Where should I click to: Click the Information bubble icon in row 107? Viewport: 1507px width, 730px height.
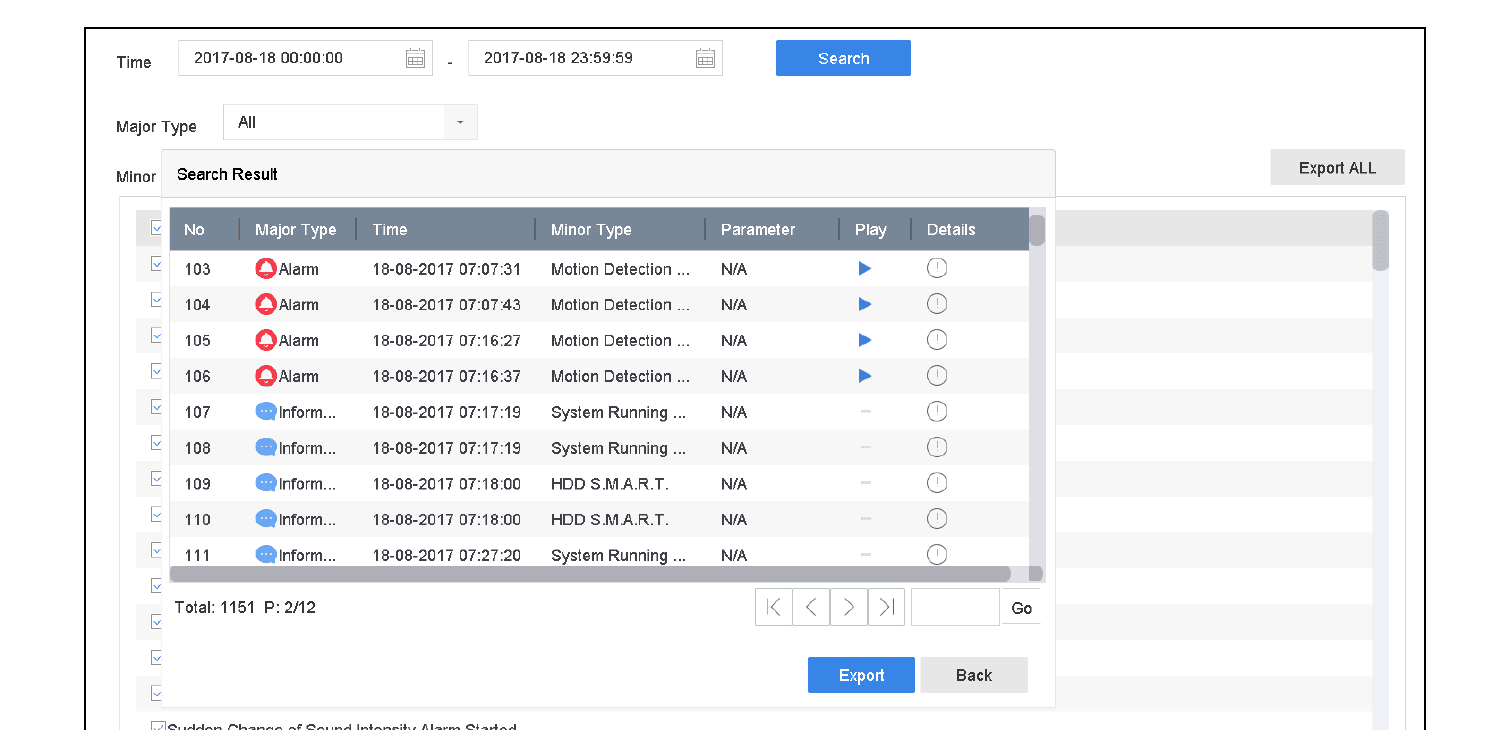tap(266, 411)
